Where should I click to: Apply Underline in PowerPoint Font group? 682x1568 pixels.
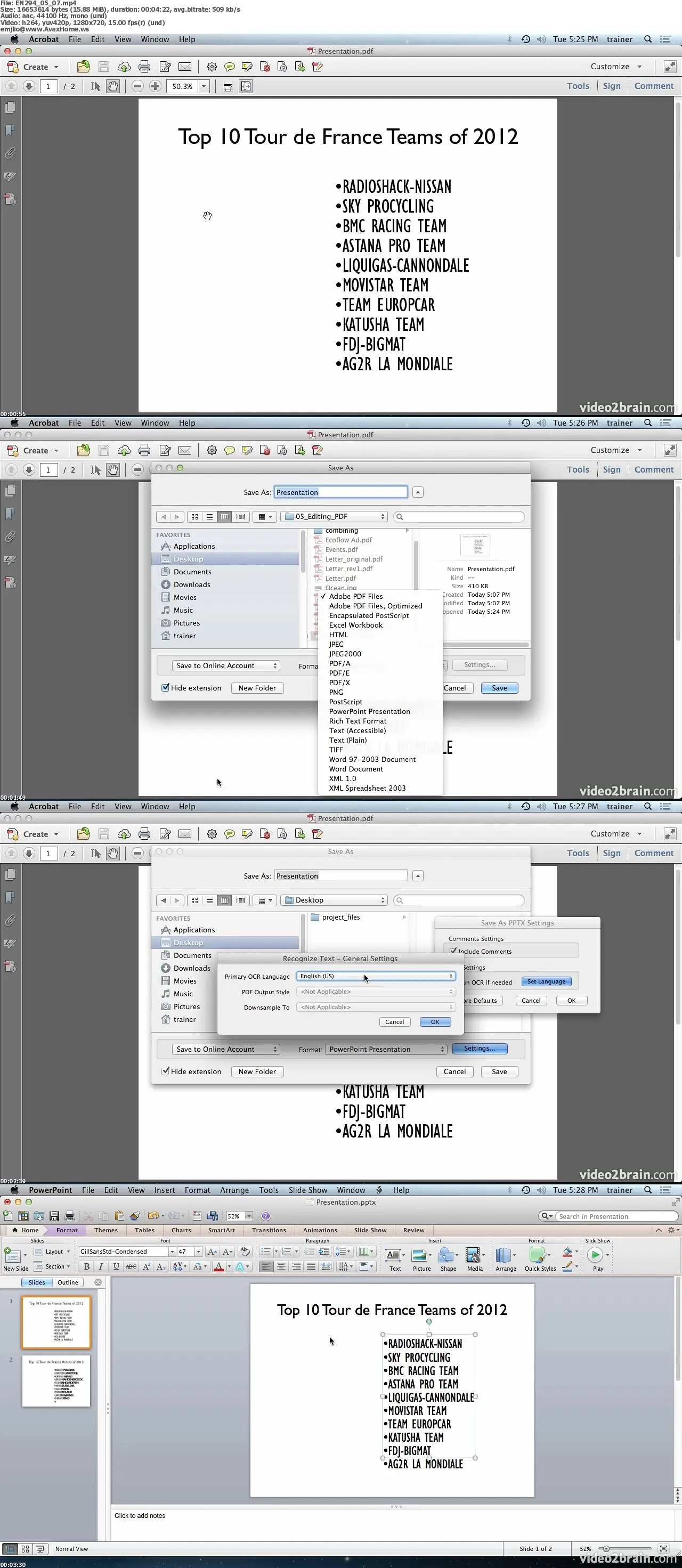click(x=116, y=1266)
